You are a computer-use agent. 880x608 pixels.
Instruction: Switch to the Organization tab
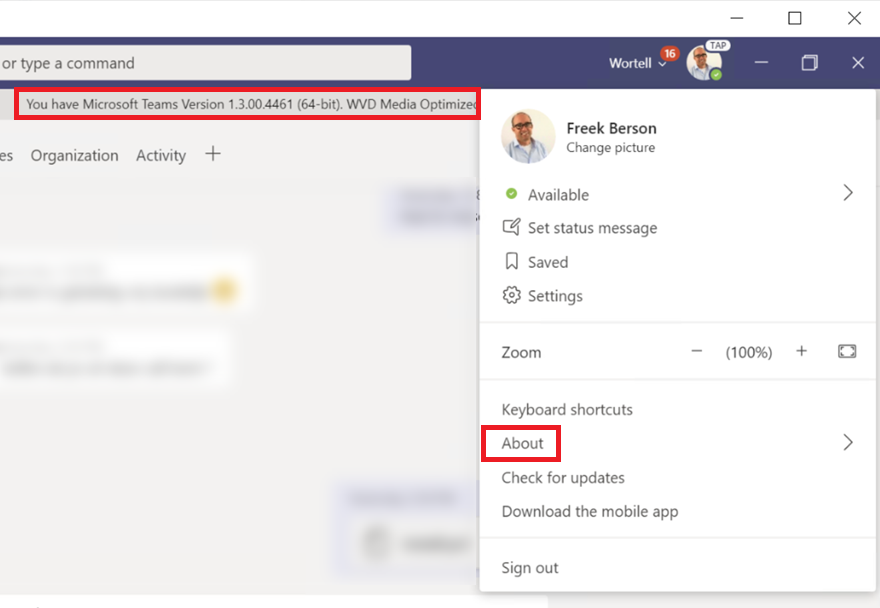pyautogui.click(x=75, y=156)
